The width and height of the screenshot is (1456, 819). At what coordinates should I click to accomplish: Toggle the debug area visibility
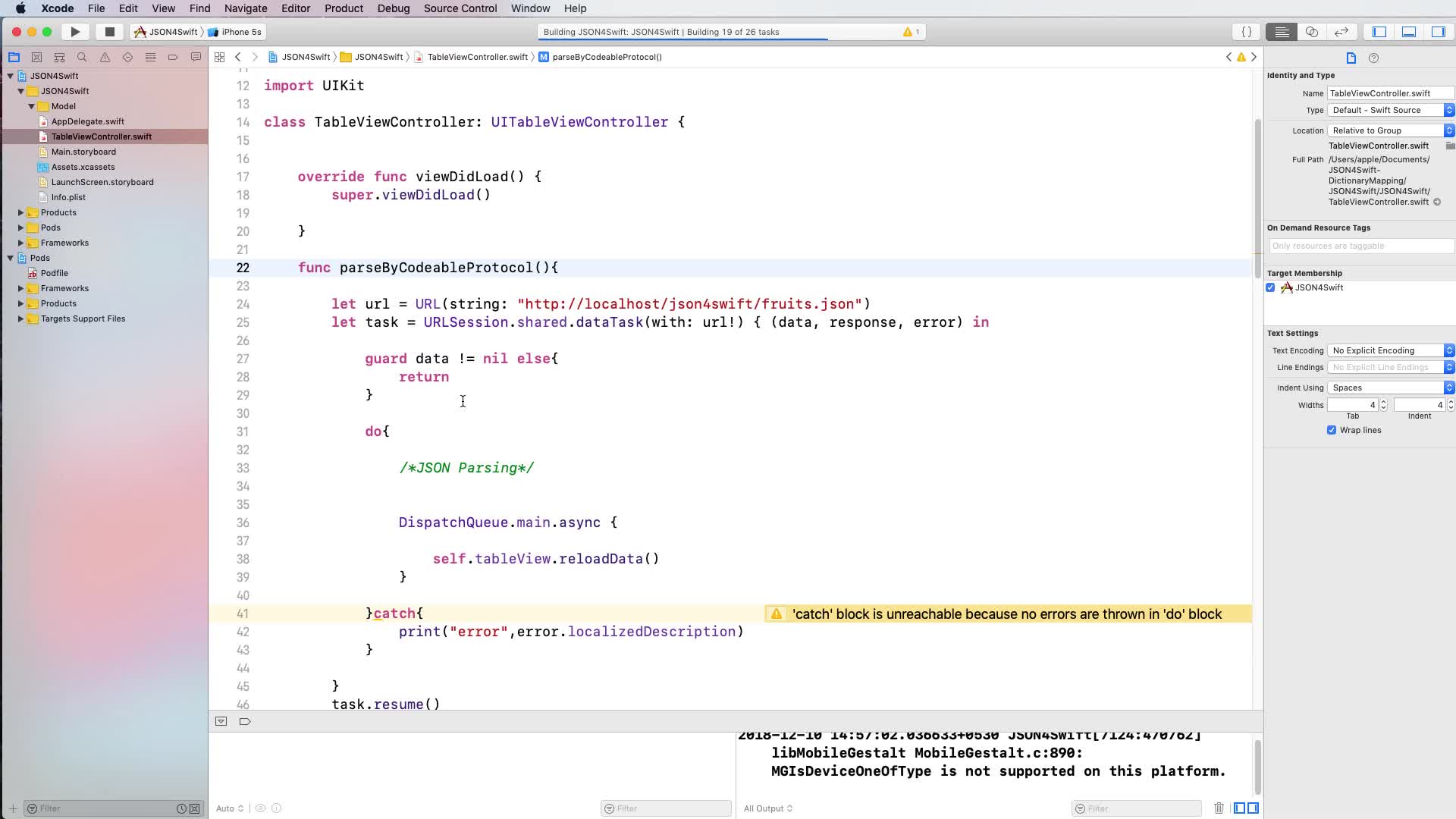(1409, 32)
